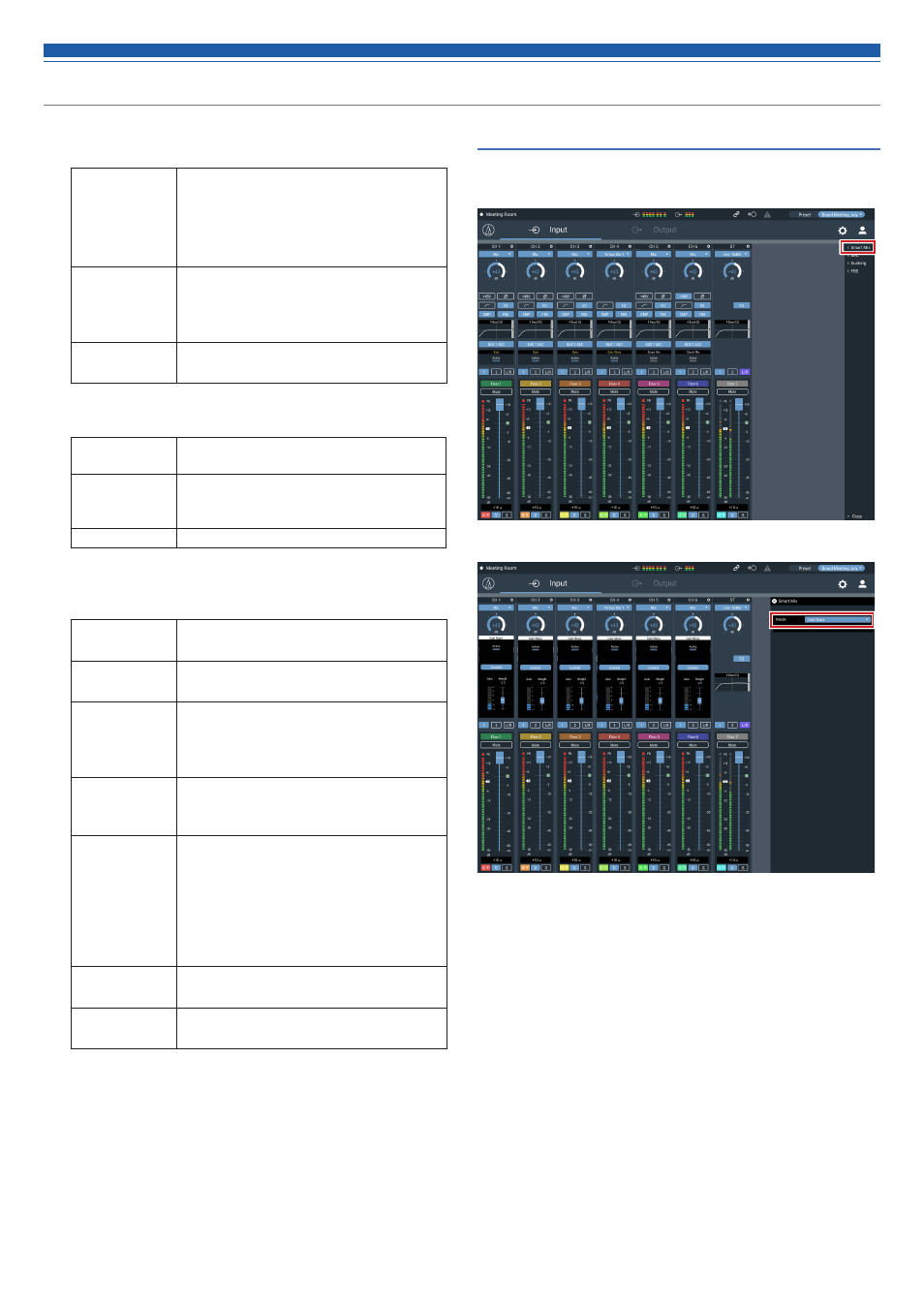Click warning triangle icon in lower mixer header

767,568
